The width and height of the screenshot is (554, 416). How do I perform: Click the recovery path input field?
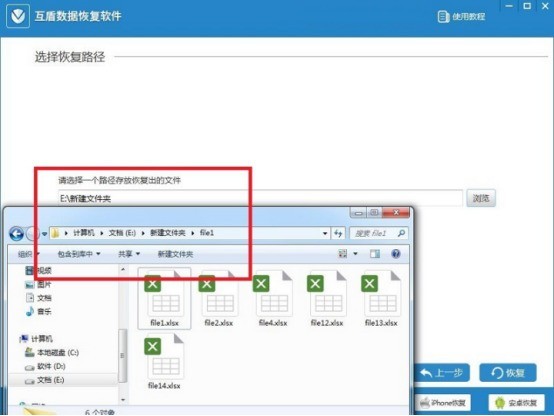[x=260, y=198]
